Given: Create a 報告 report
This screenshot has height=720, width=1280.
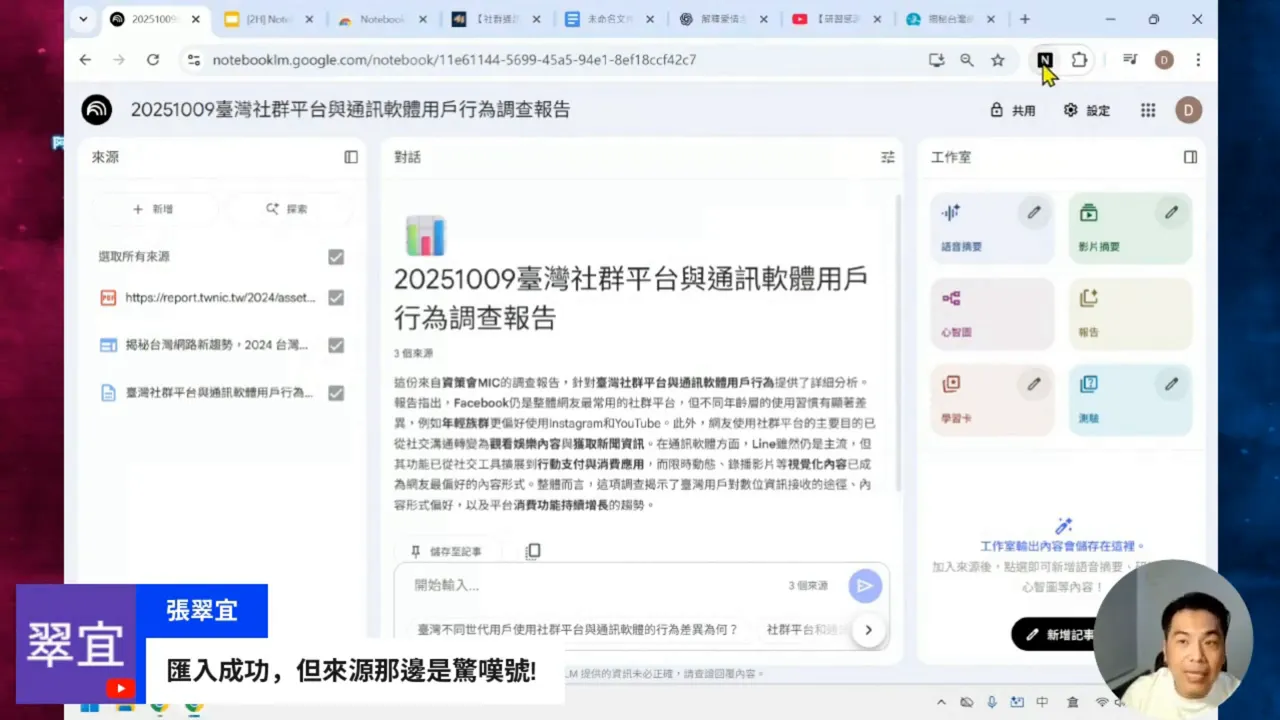Looking at the screenshot, I should pyautogui.click(x=1130, y=314).
